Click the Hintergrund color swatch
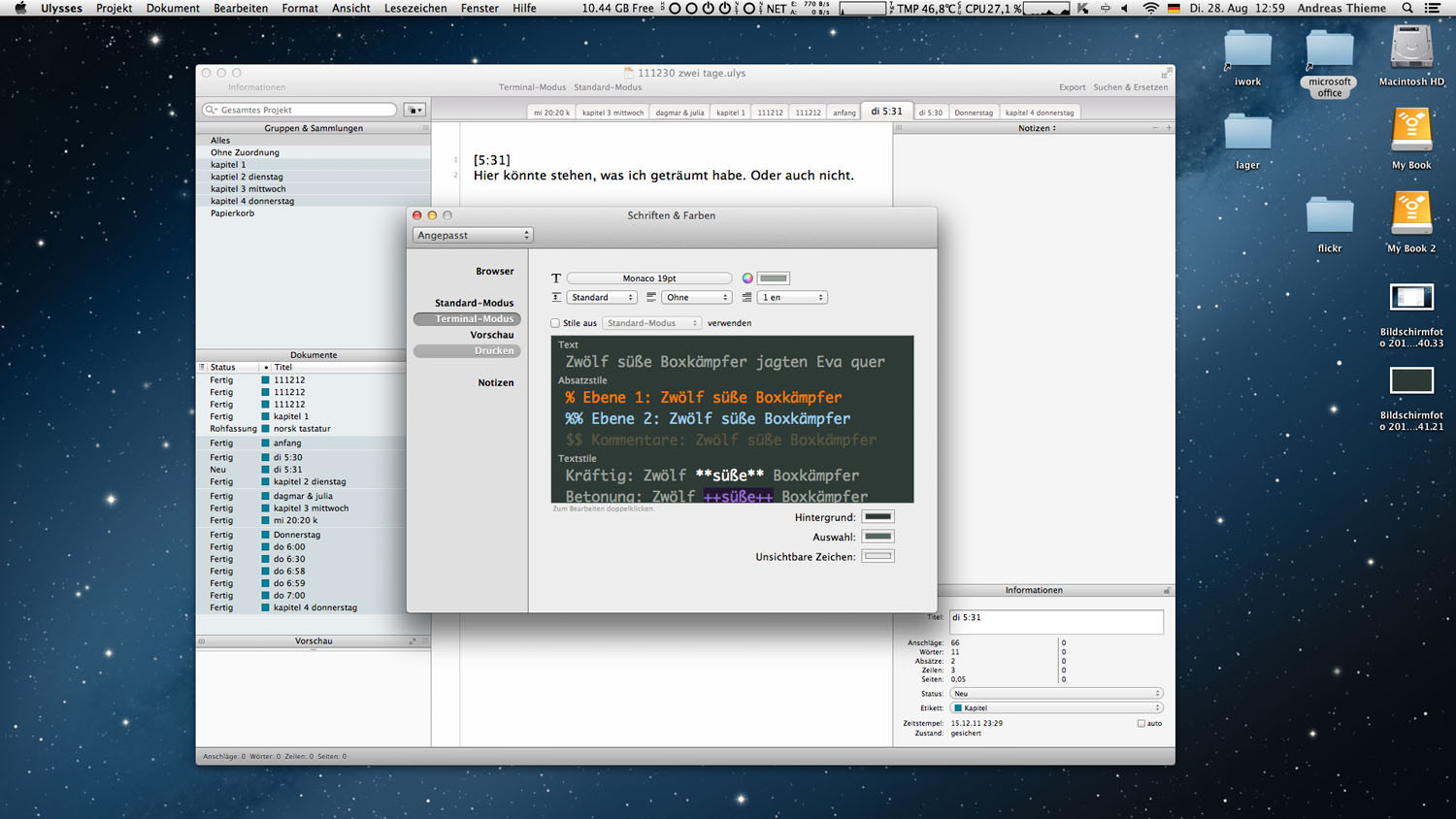1456x819 pixels. click(877, 517)
